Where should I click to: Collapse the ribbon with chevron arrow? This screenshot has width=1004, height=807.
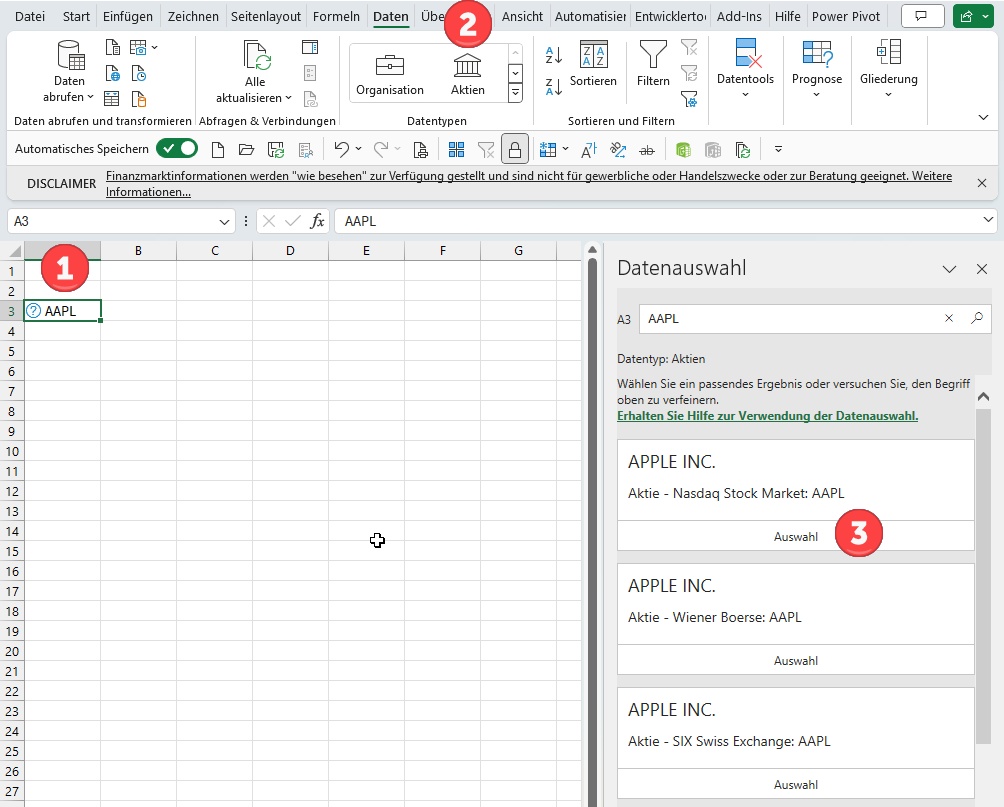984,117
